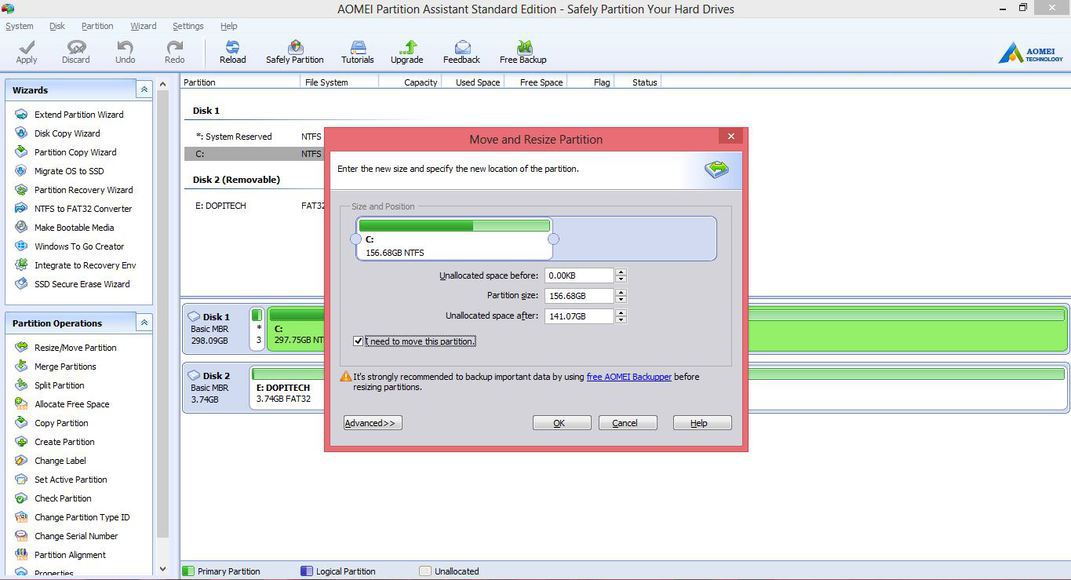Viewport: 1071px width, 580px height.
Task: Open Tutorials from the toolbar
Action: coord(357,52)
